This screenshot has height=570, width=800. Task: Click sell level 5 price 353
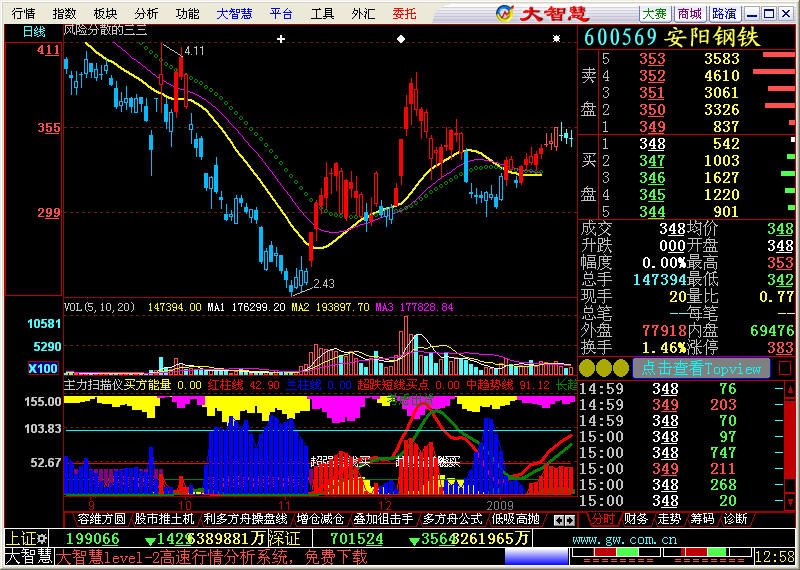pyautogui.click(x=653, y=59)
